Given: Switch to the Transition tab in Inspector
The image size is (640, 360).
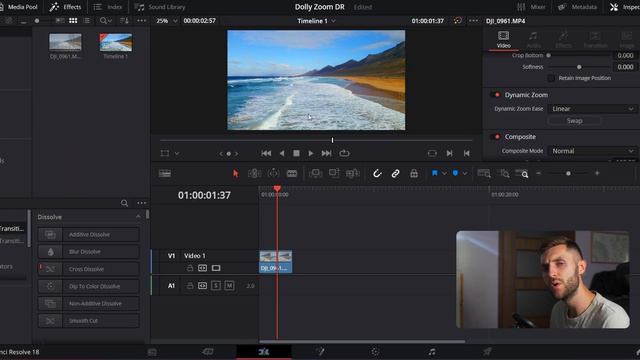Looking at the screenshot, I should coord(595,40).
